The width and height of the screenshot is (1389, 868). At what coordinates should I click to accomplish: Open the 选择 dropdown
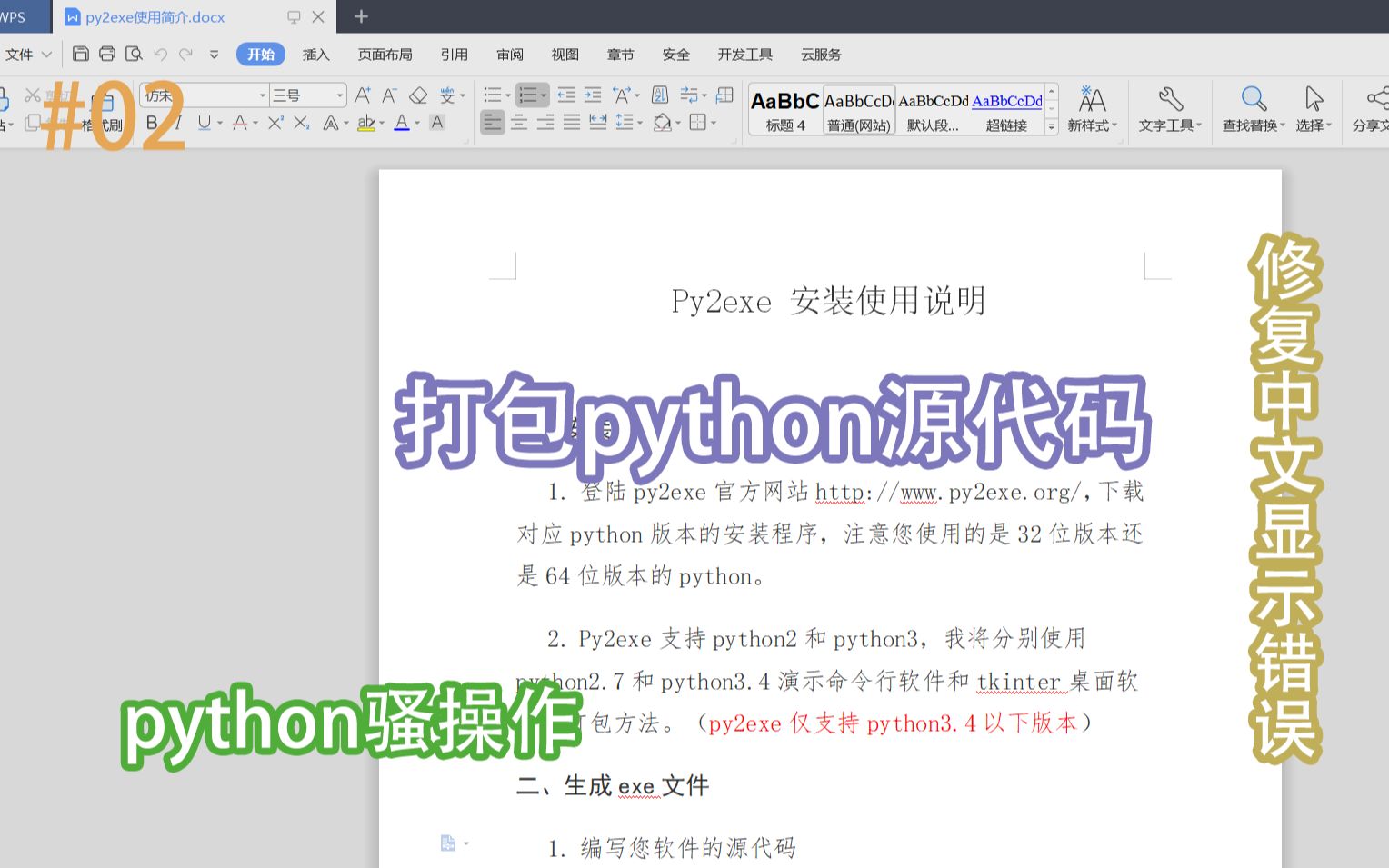click(x=1314, y=109)
